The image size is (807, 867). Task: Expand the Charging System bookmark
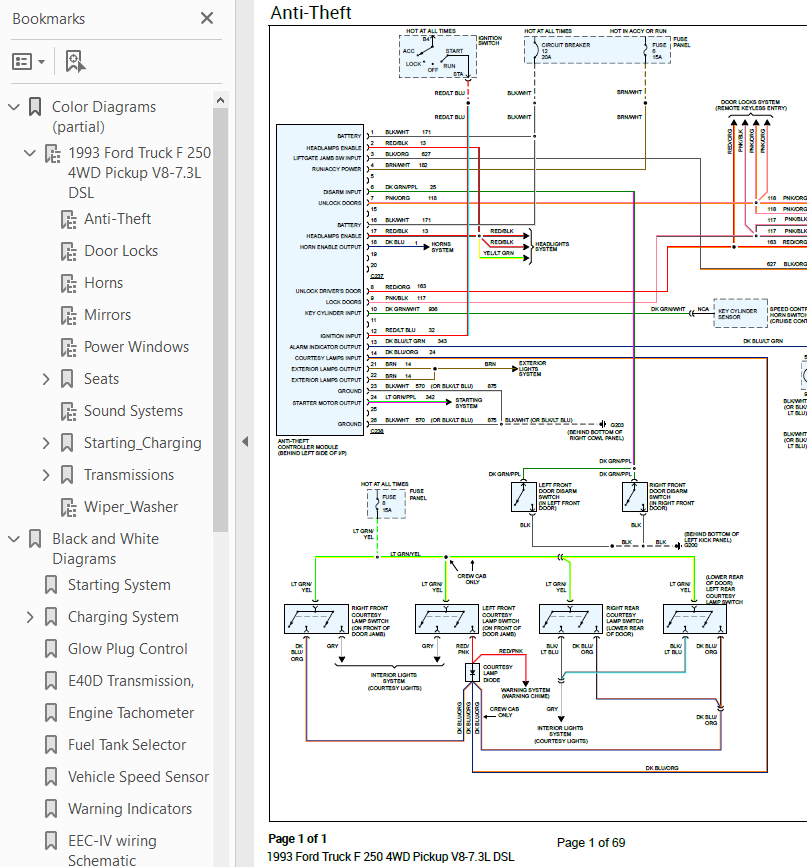point(30,618)
